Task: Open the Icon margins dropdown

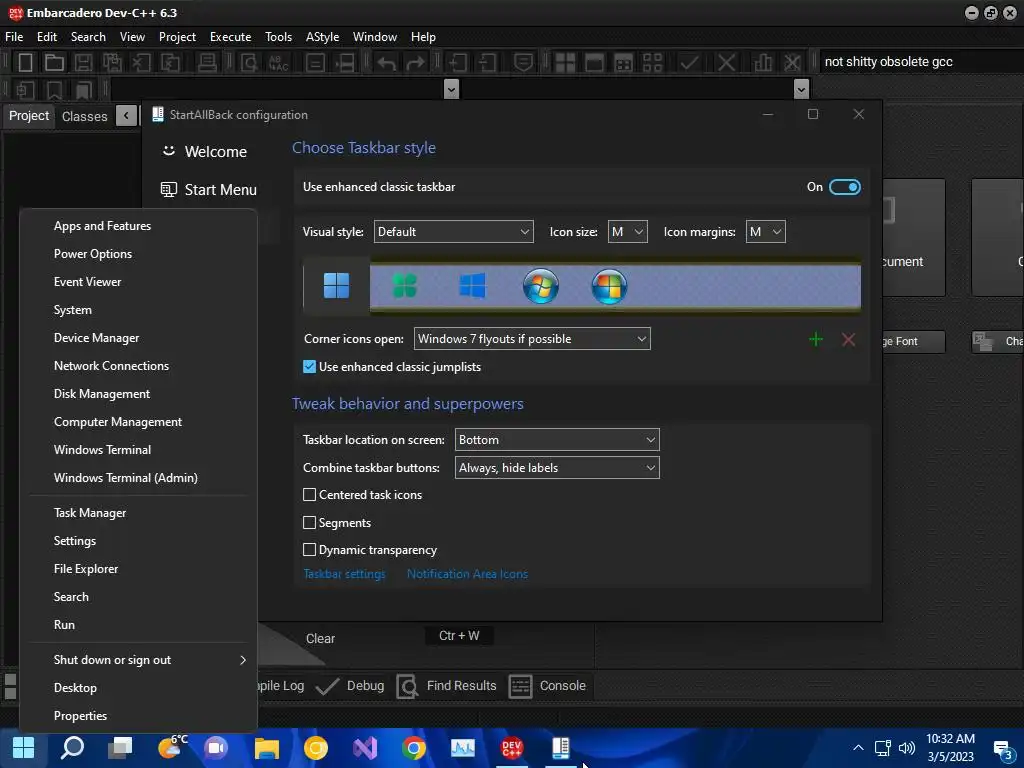Action: pos(765,232)
